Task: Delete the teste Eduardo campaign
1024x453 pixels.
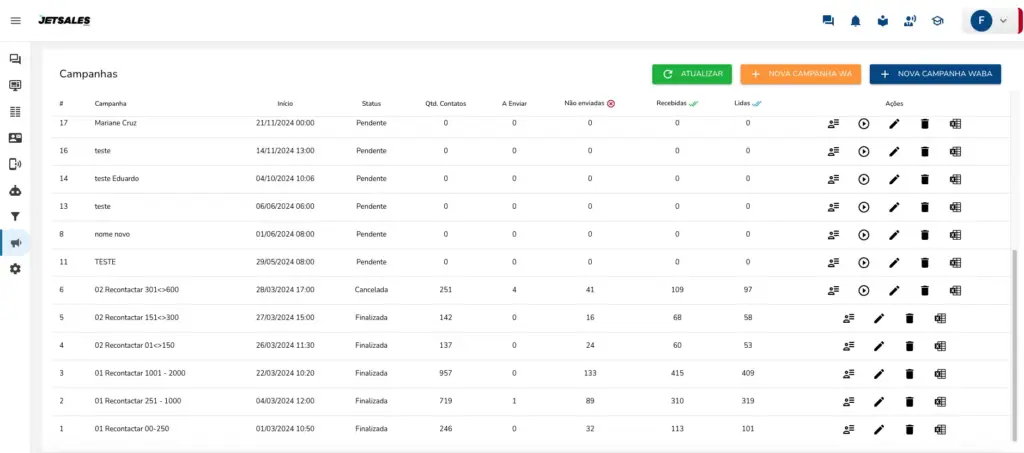Action: point(925,179)
